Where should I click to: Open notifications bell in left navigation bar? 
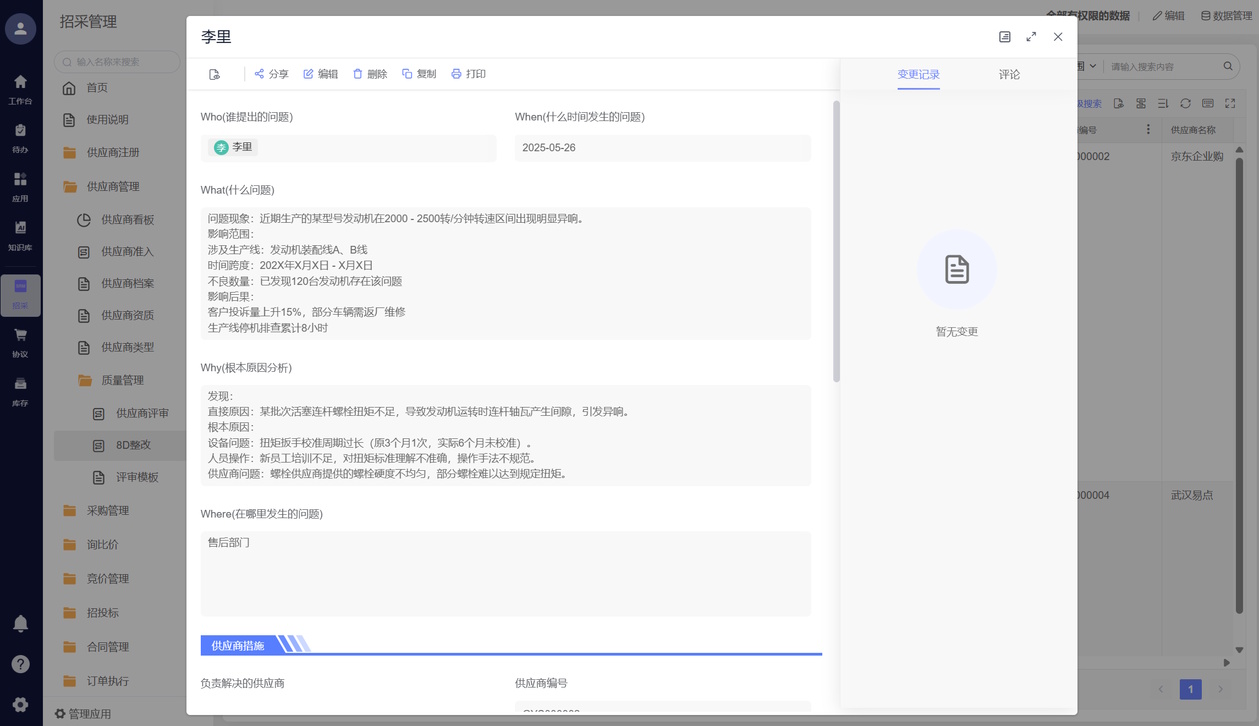[20, 624]
